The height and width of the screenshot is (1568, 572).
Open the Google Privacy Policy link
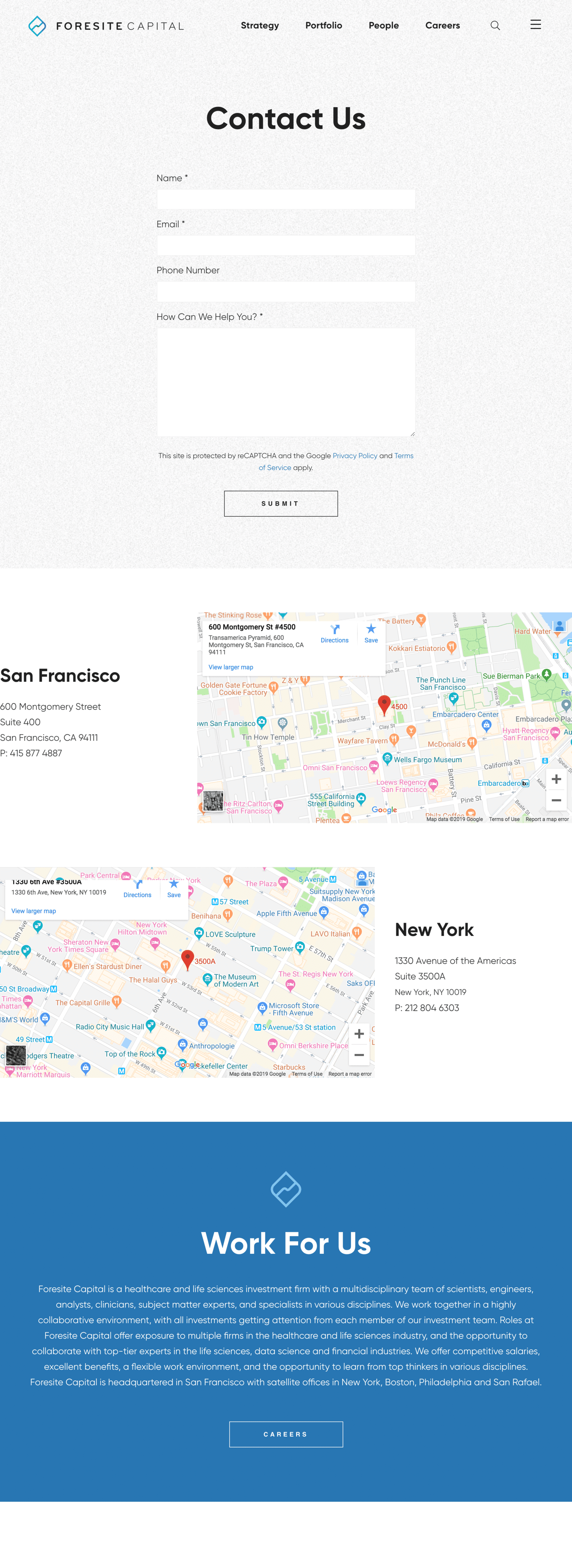point(355,455)
